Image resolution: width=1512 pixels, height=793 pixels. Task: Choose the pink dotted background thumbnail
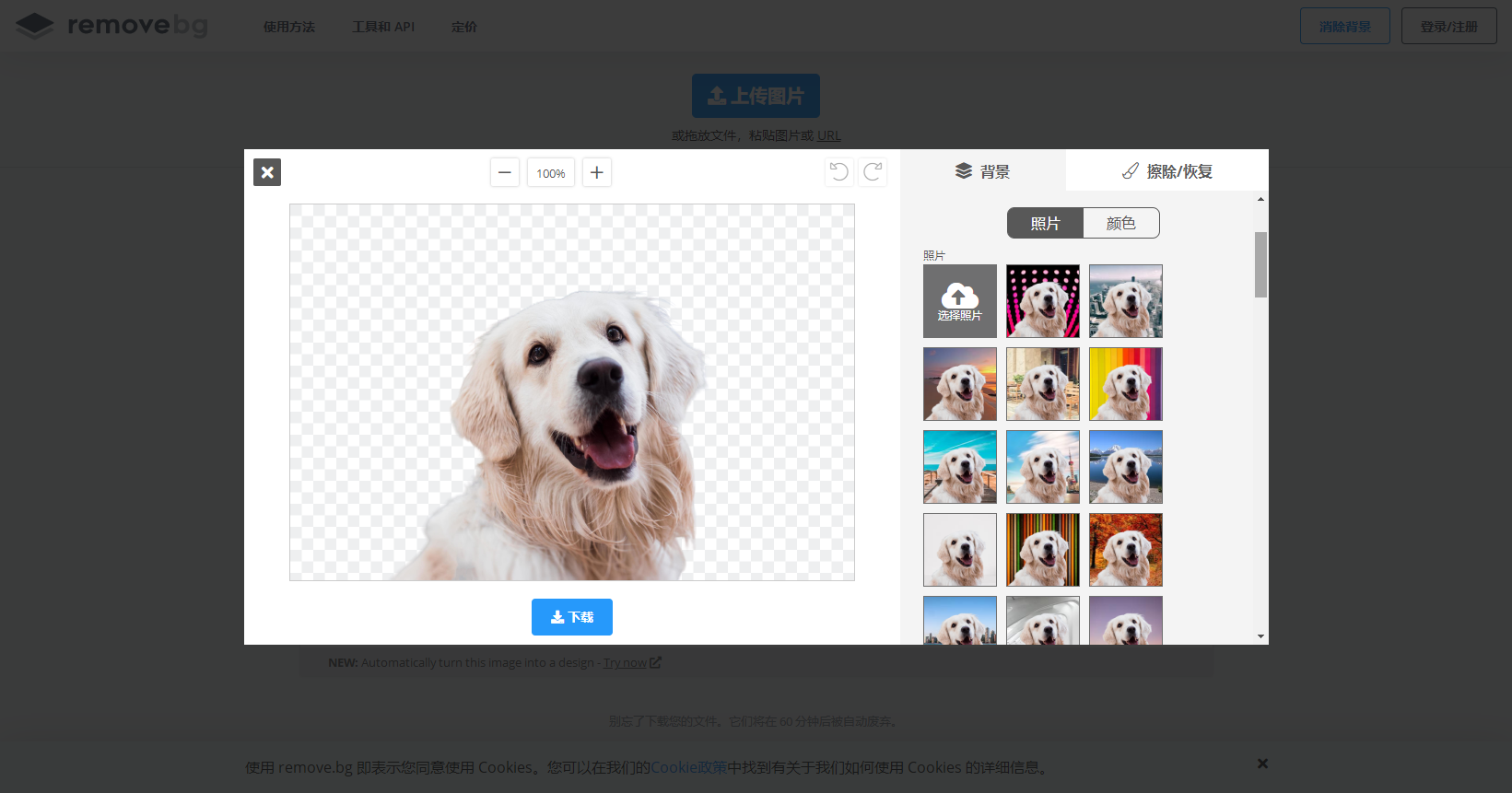[1043, 301]
